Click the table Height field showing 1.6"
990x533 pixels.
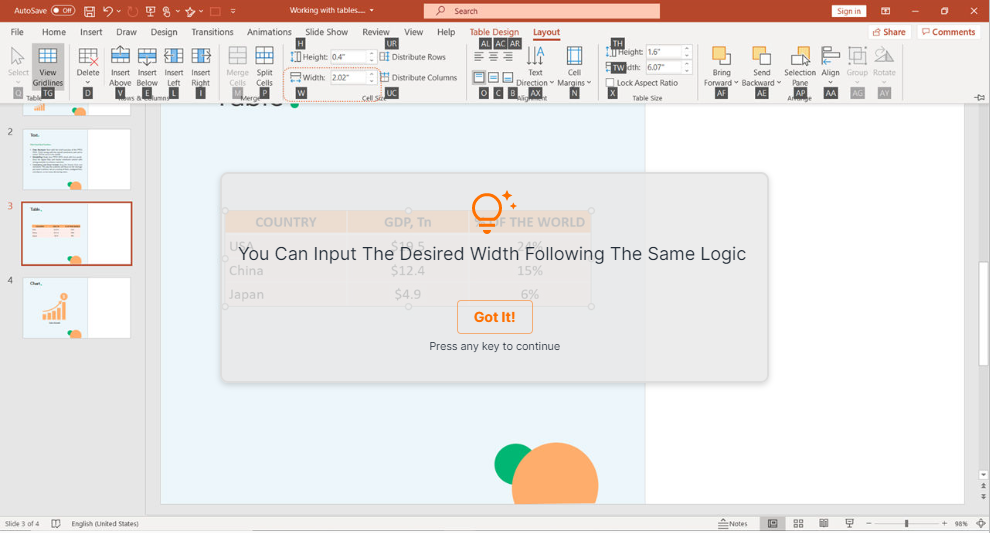[664, 52]
